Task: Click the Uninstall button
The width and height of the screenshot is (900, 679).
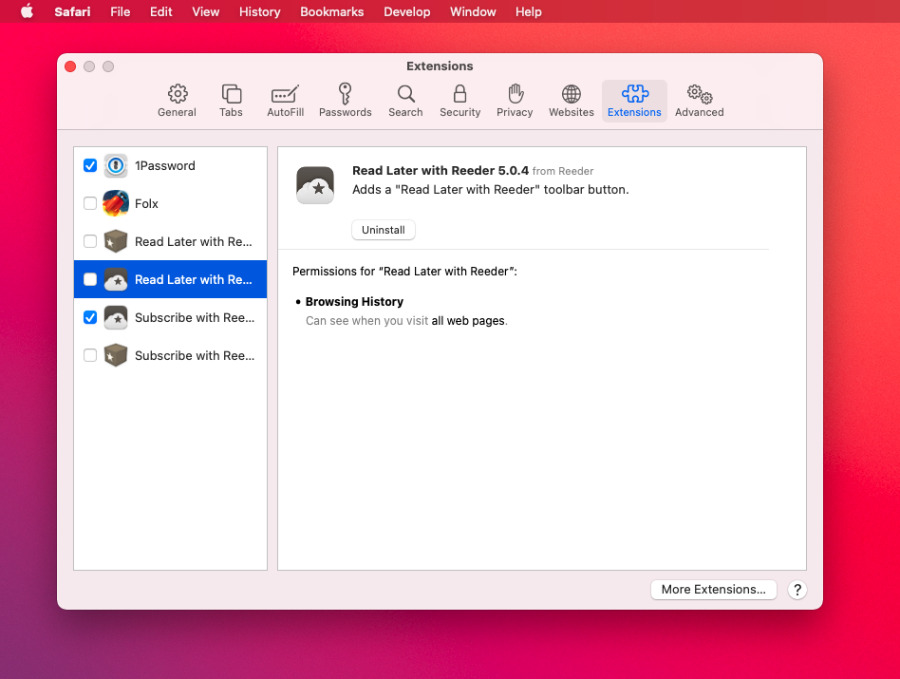Action: (x=383, y=230)
